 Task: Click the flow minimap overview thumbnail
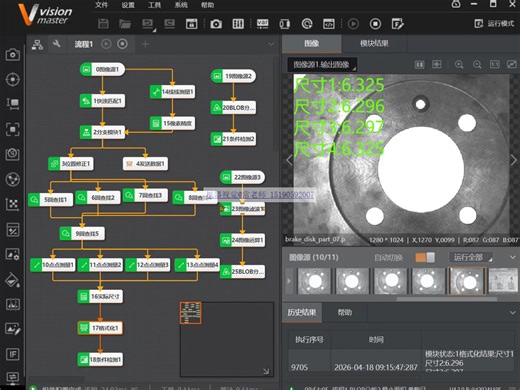coord(191,313)
